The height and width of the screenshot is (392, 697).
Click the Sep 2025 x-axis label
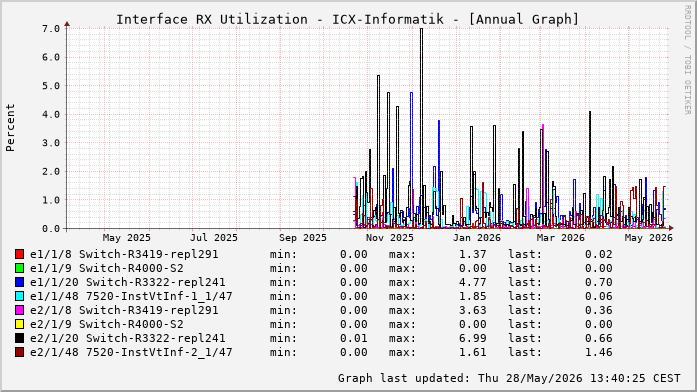pyautogui.click(x=303, y=238)
